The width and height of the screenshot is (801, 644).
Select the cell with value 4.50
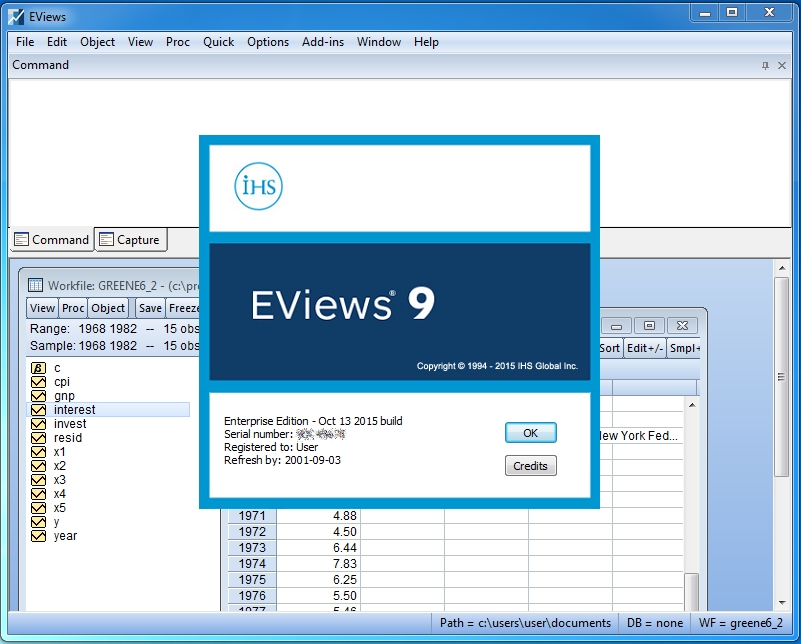point(318,532)
